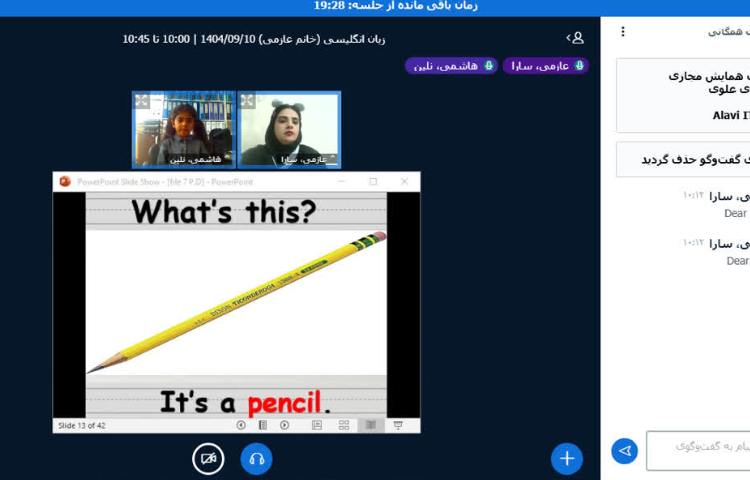Screen dimensions: 750x480
Task: Click the pencil image on the slide
Action: (236, 302)
